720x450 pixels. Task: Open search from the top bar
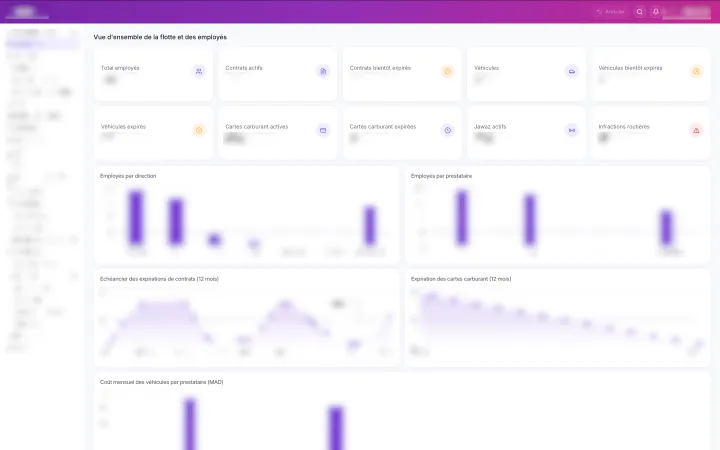640,12
